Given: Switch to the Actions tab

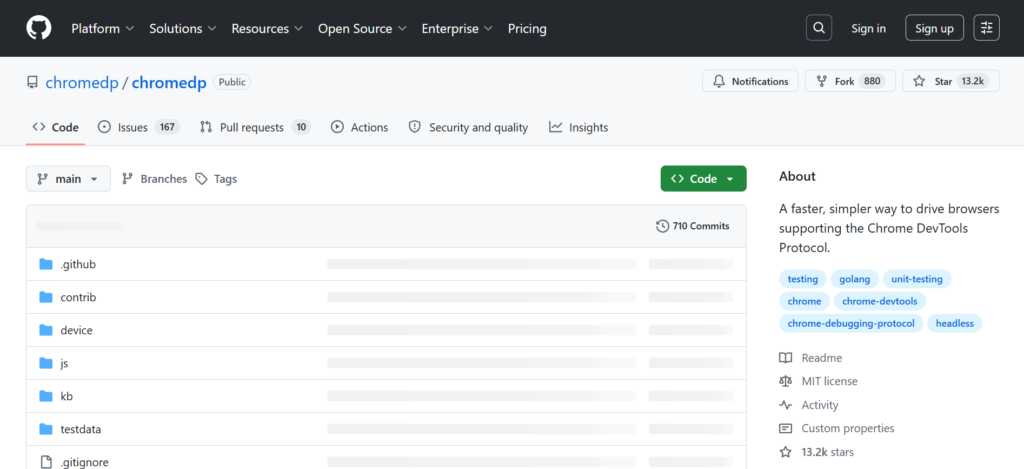Looking at the screenshot, I should tap(359, 127).
